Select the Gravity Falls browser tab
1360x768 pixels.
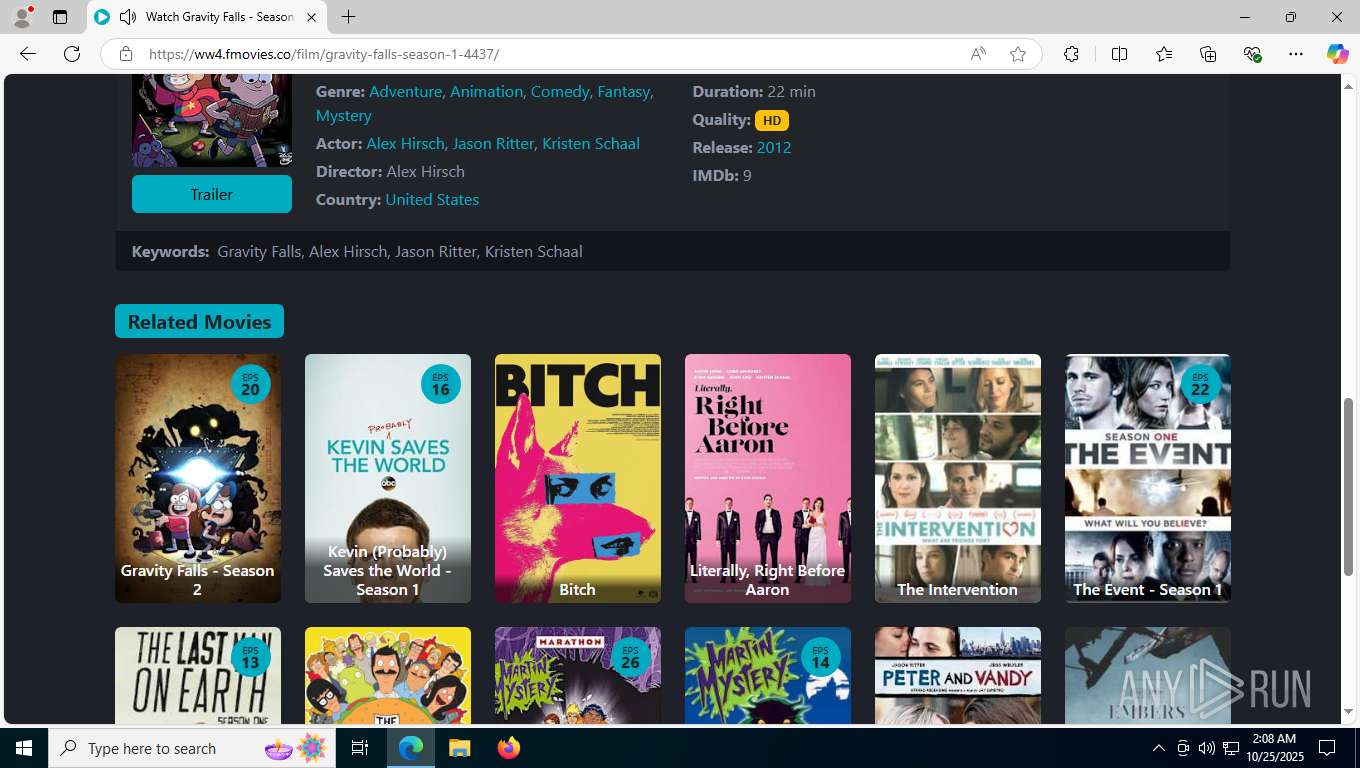(207, 17)
